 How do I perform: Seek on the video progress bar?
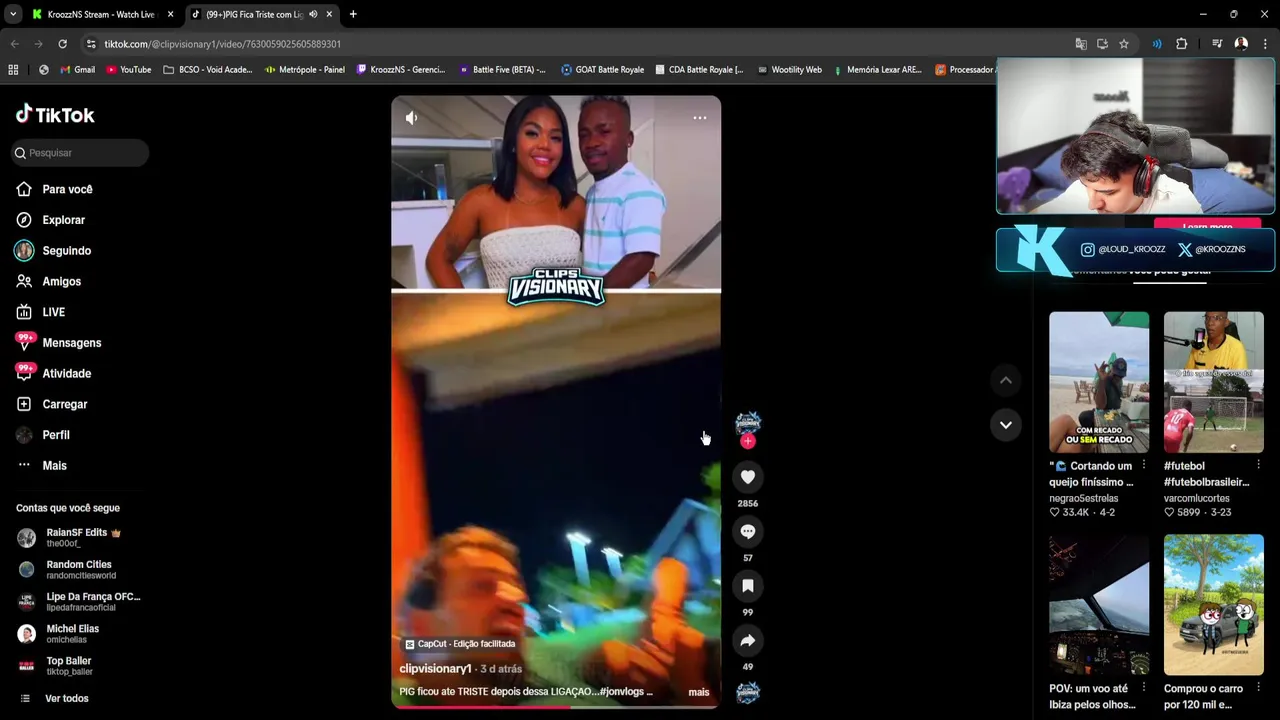point(556,707)
